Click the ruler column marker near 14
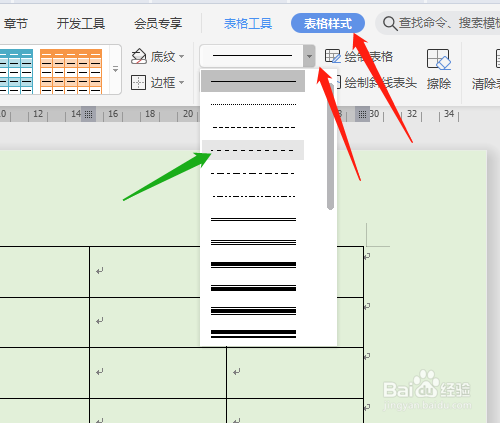 coord(88,114)
